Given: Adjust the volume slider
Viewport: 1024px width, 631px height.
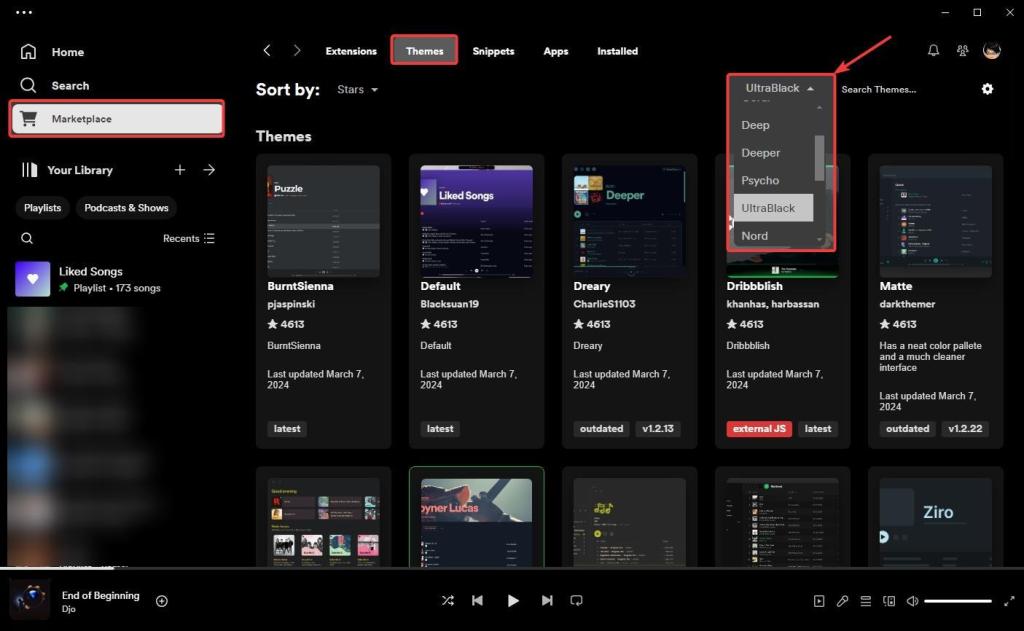Looking at the screenshot, I should click(x=958, y=601).
